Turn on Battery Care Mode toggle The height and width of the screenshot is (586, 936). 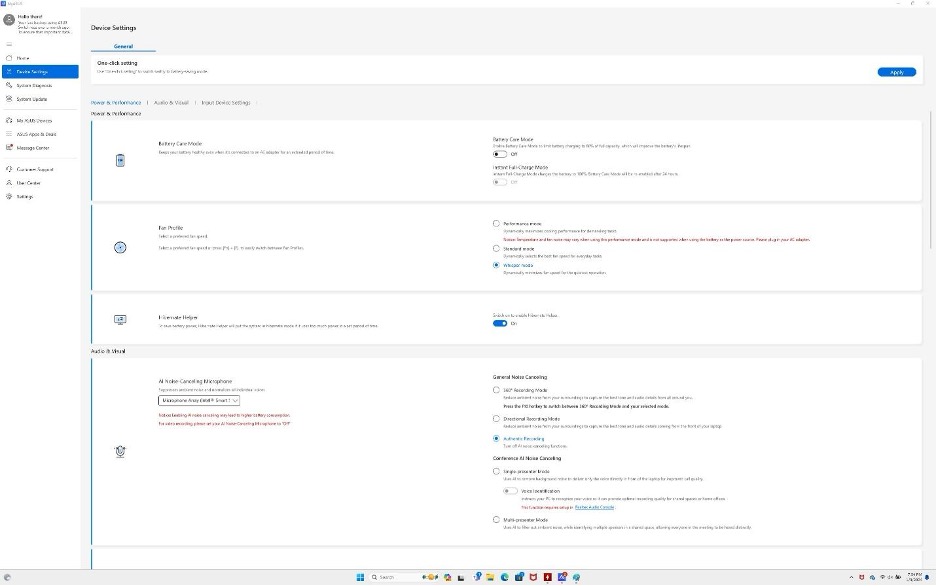click(500, 154)
